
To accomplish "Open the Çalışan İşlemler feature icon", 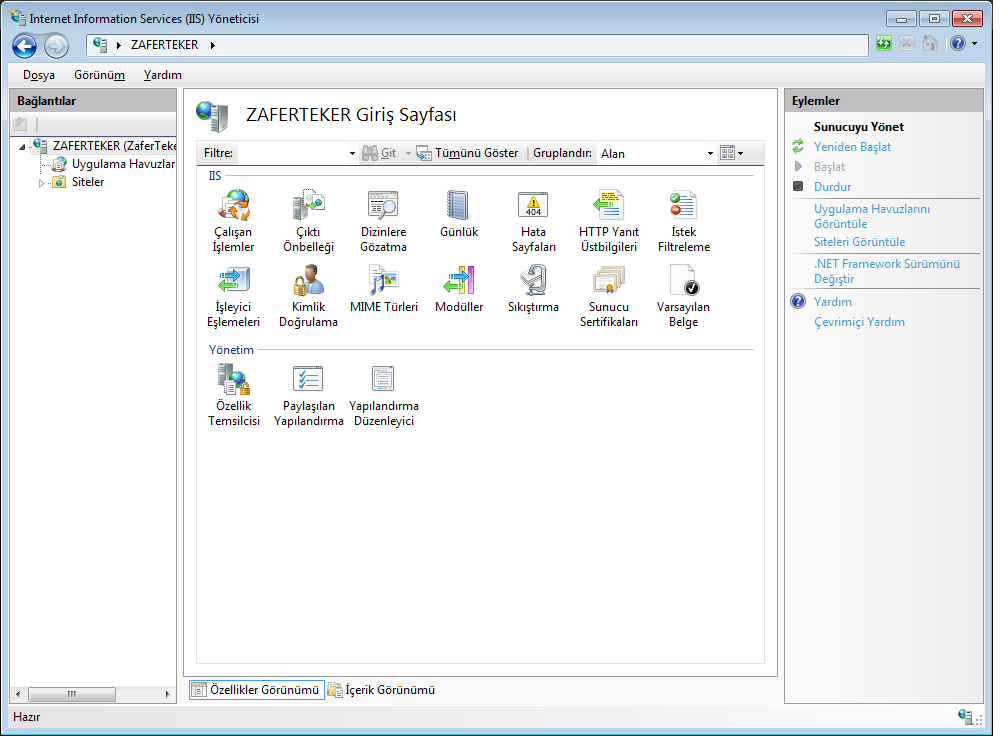I will (233, 221).
